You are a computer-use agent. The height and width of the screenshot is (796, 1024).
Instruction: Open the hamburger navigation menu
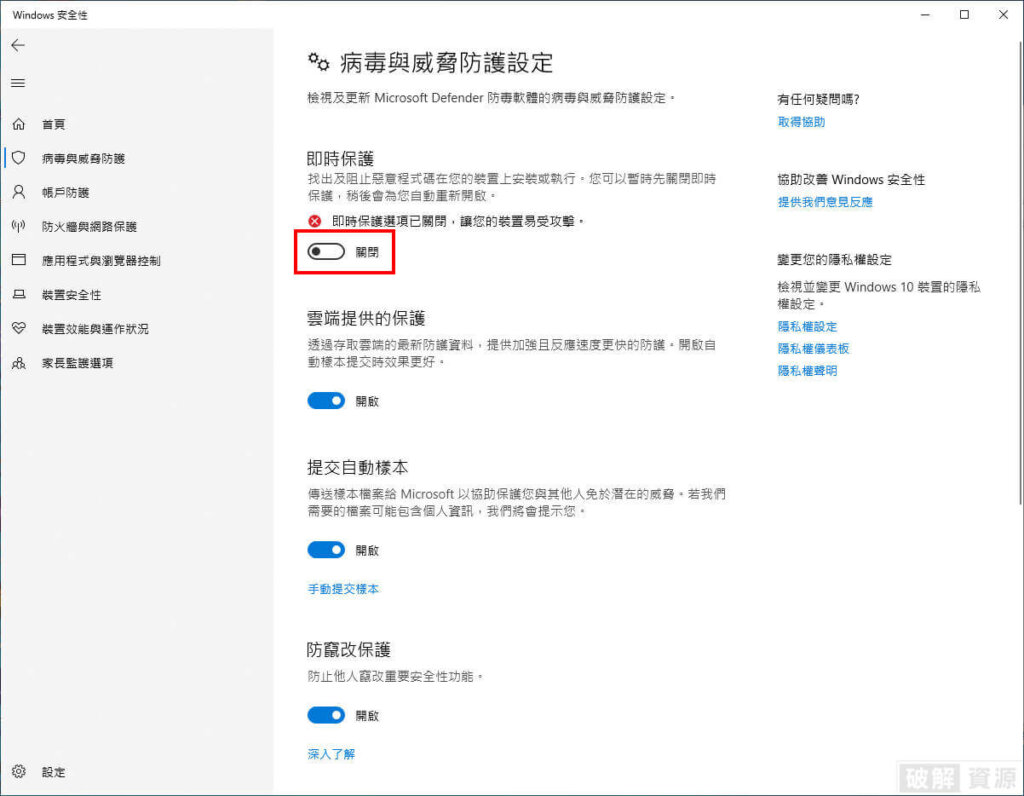point(18,83)
